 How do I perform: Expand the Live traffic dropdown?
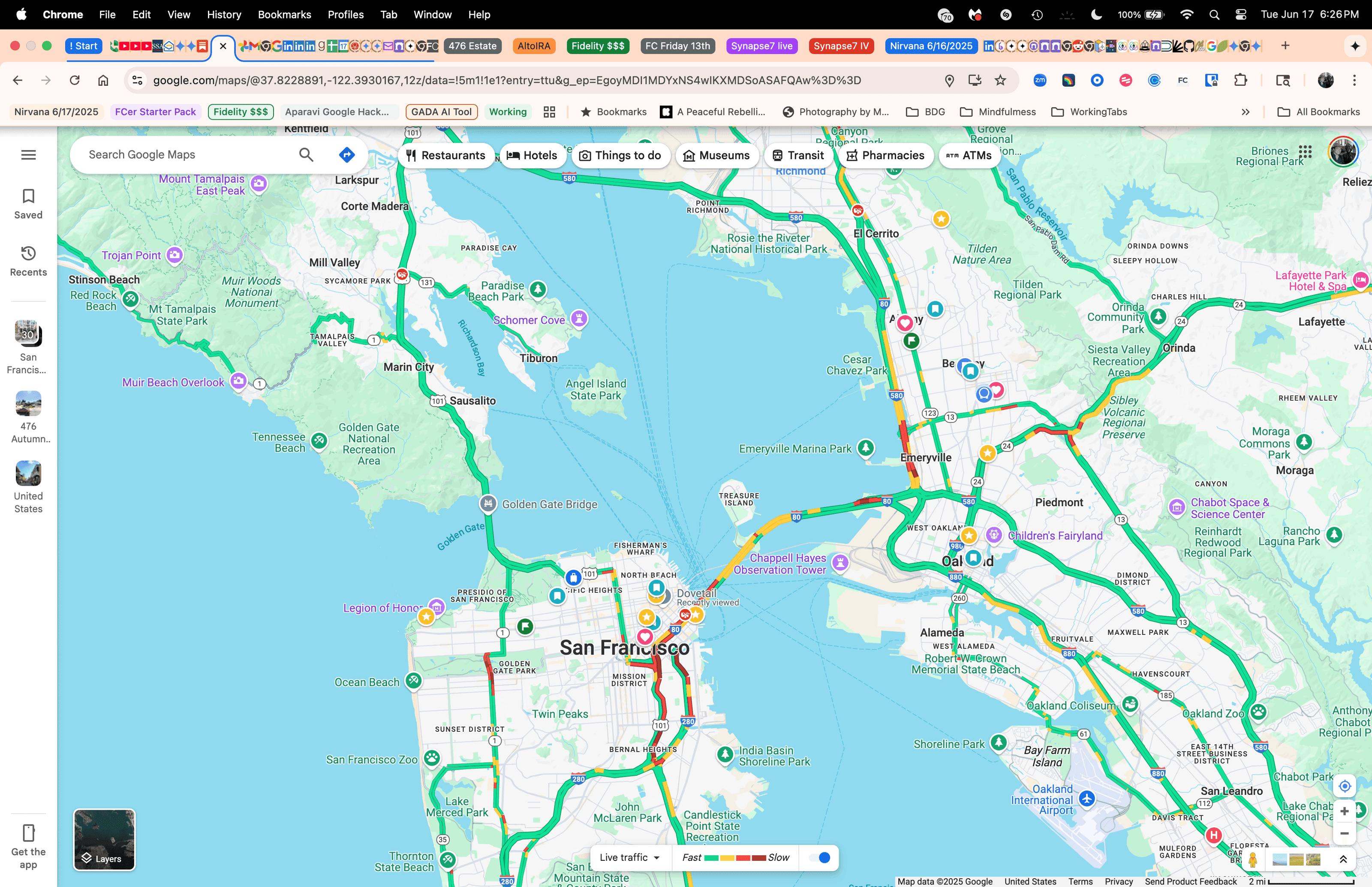coord(630,858)
